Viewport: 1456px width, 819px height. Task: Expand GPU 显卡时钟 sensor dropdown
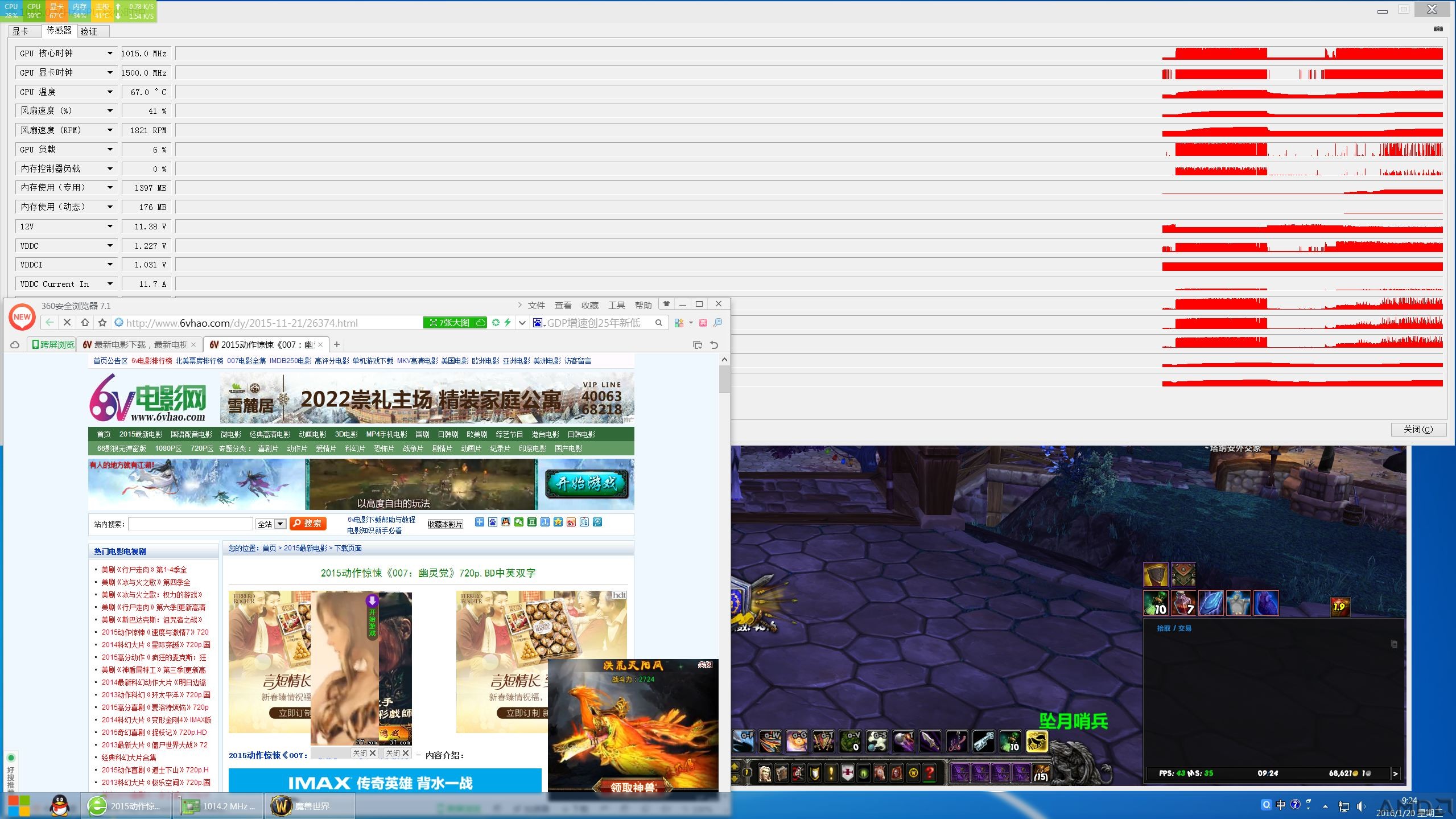(x=110, y=73)
